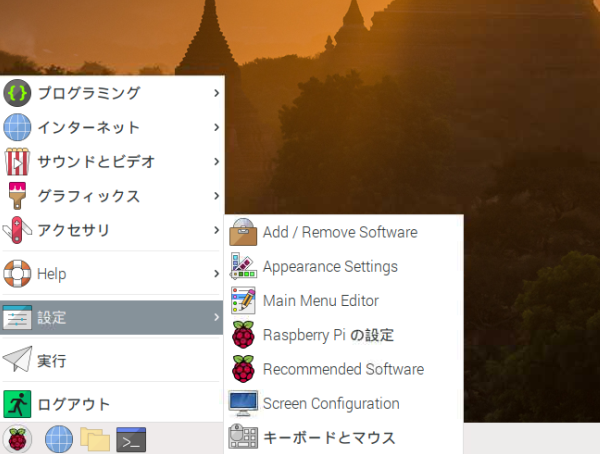Click the 設定 submenu arrow
This screenshot has width=600, height=454.
(x=217, y=317)
